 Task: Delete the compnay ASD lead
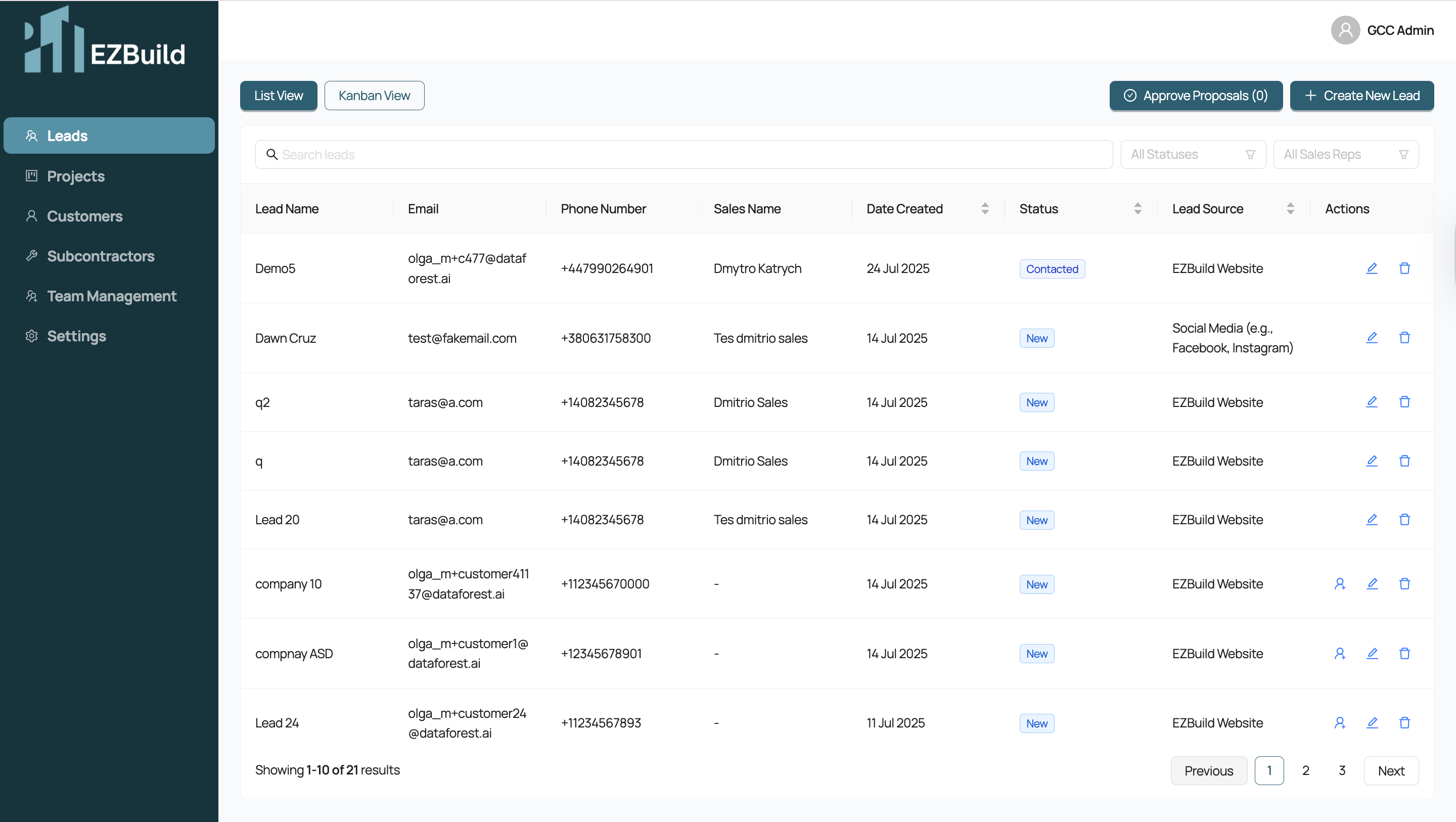(x=1404, y=654)
